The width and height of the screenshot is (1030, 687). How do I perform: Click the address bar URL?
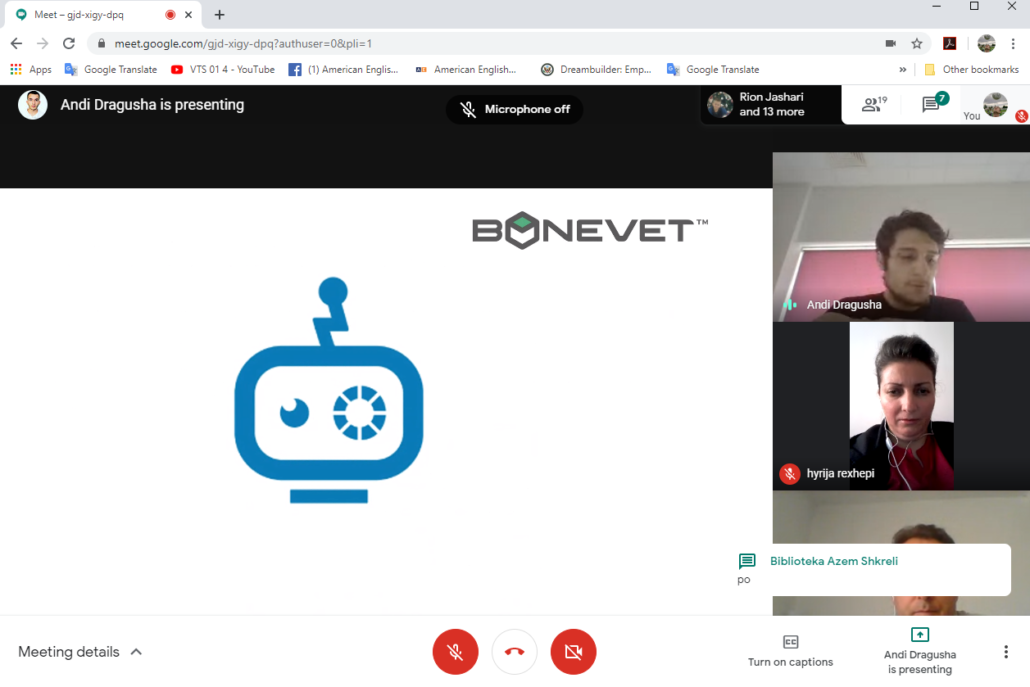click(x=243, y=43)
